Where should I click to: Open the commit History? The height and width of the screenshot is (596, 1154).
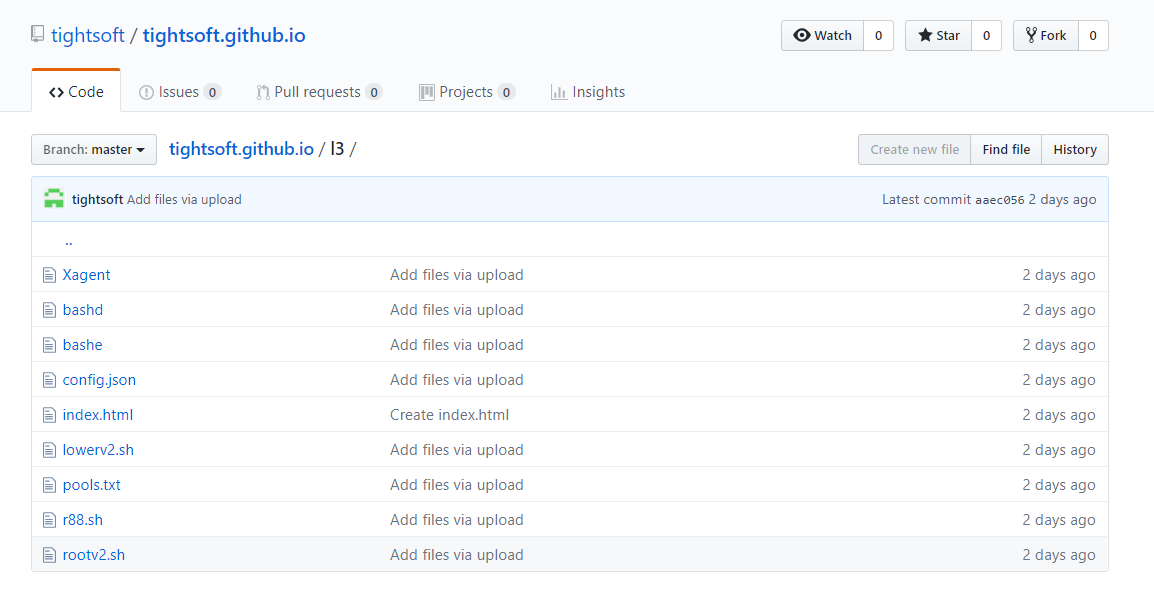pos(1075,149)
